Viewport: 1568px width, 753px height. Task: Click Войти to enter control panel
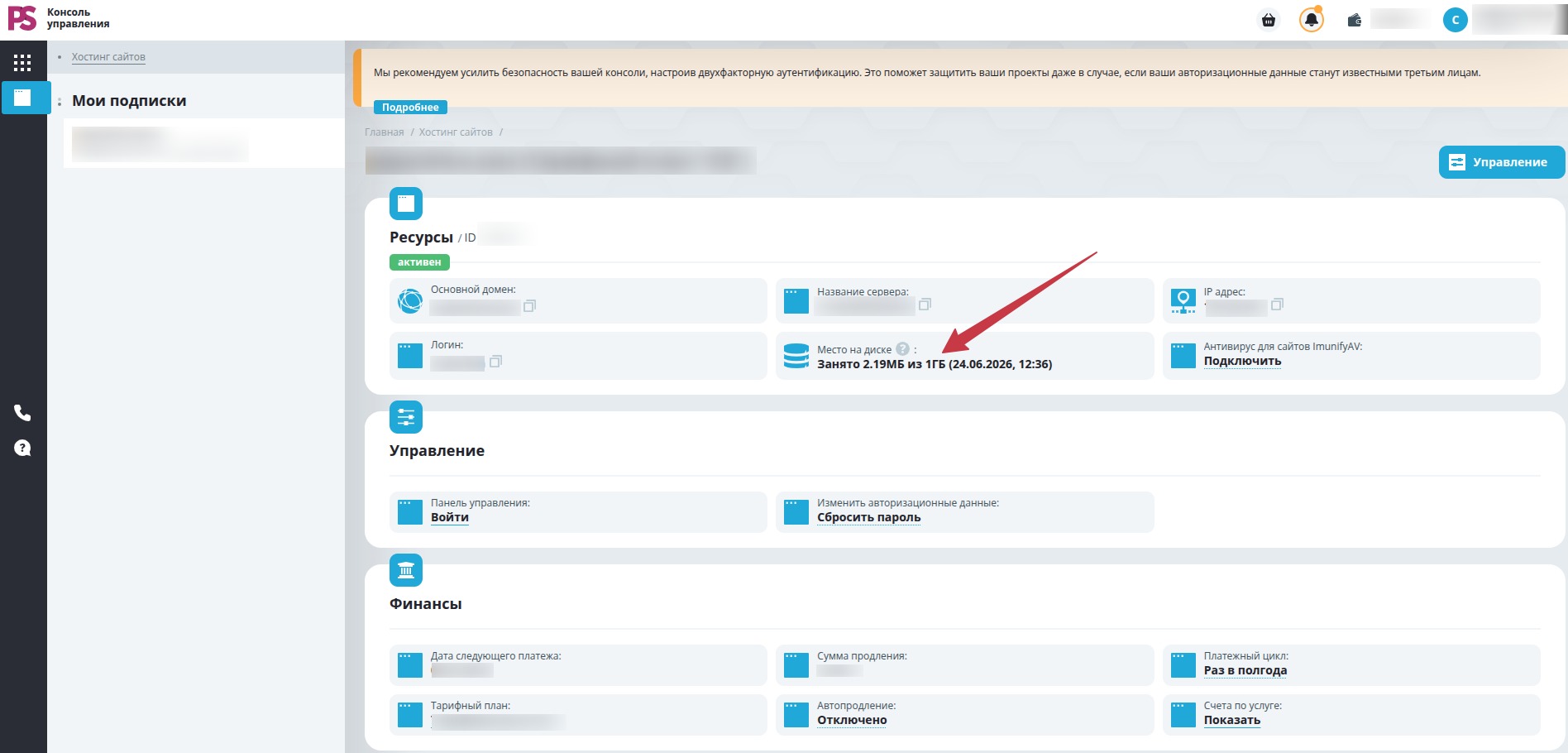click(x=450, y=517)
